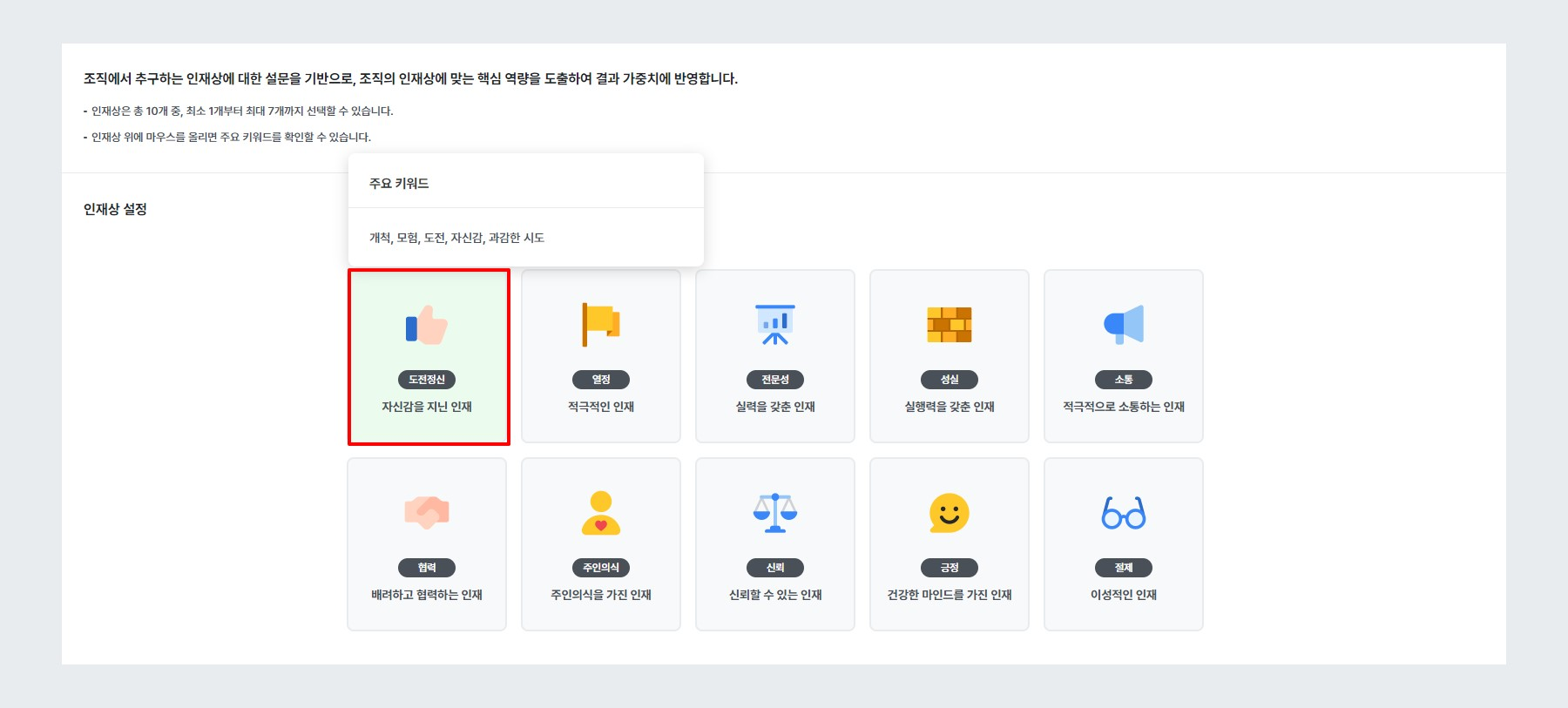Click the 주요 키워드 tooltip heading
This screenshot has height=708, width=1568.
point(399,184)
